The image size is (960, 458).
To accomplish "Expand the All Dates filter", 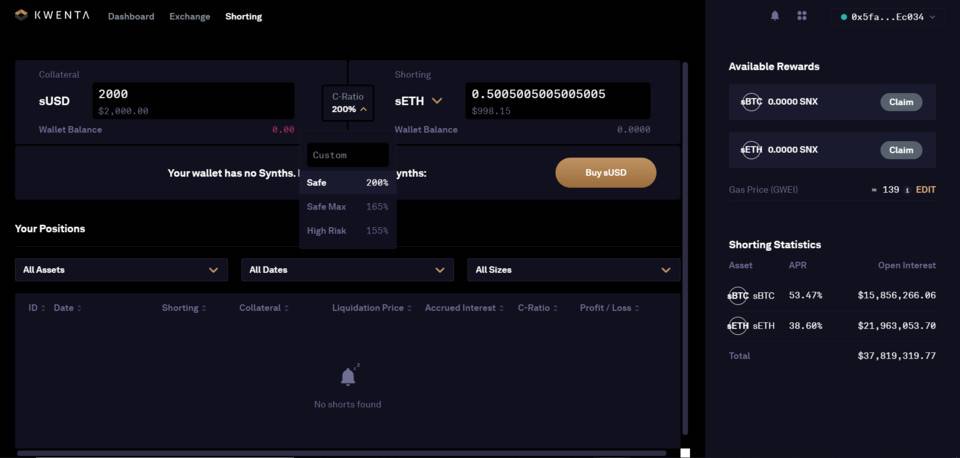I will pos(347,269).
